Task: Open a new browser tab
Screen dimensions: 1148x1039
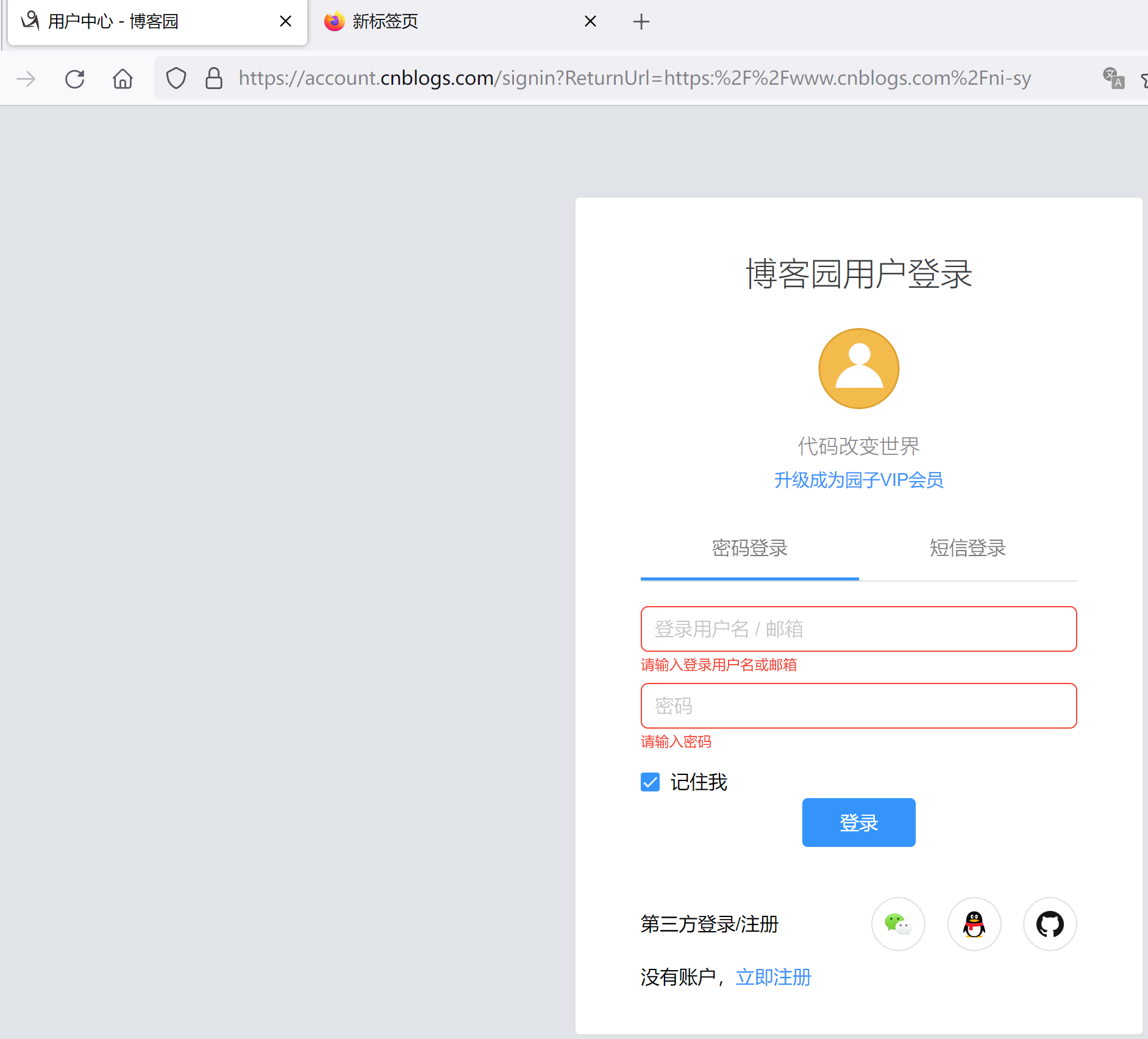Action: [641, 22]
